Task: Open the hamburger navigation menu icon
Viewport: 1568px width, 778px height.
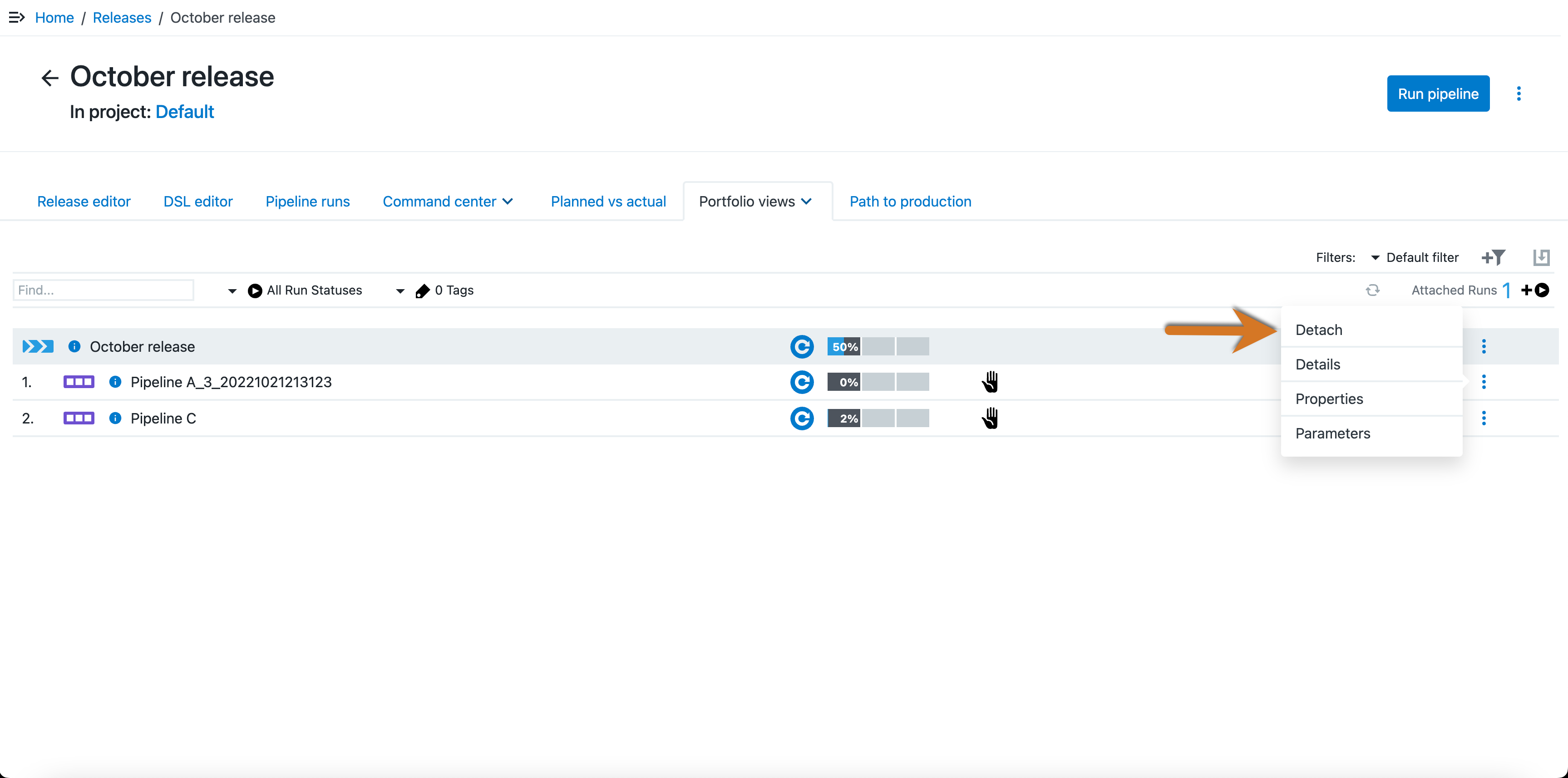Action: point(16,18)
